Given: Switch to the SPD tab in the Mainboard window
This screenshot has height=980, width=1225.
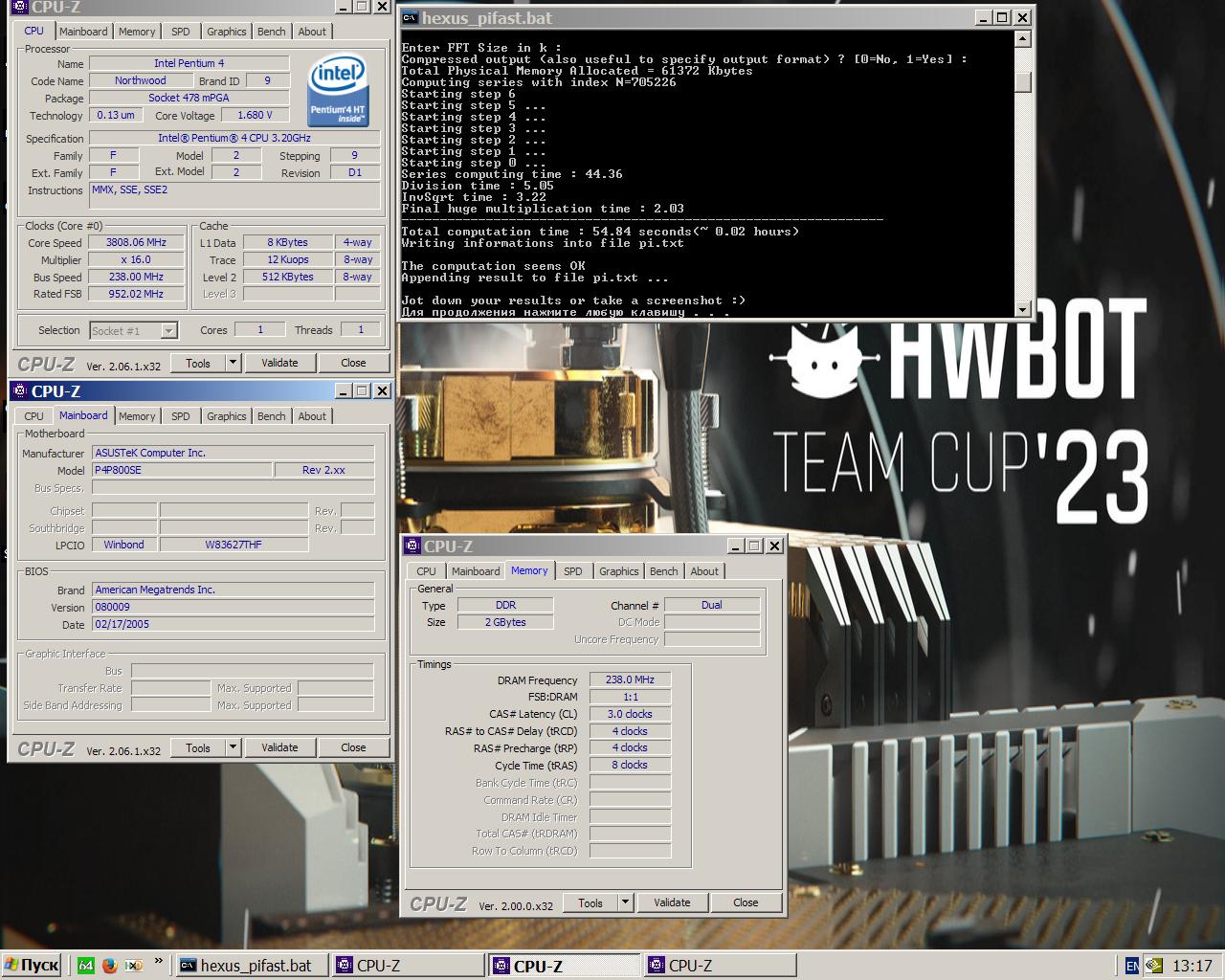Looking at the screenshot, I should coord(181,416).
